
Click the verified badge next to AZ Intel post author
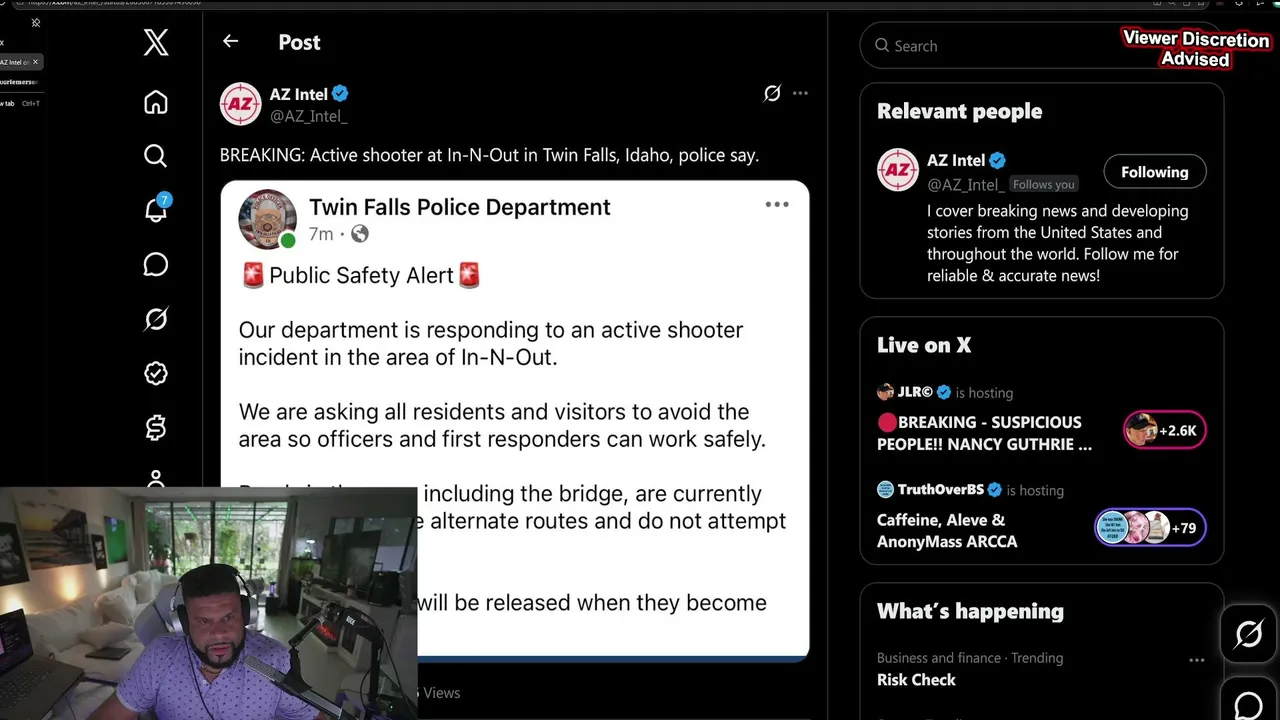tap(340, 94)
